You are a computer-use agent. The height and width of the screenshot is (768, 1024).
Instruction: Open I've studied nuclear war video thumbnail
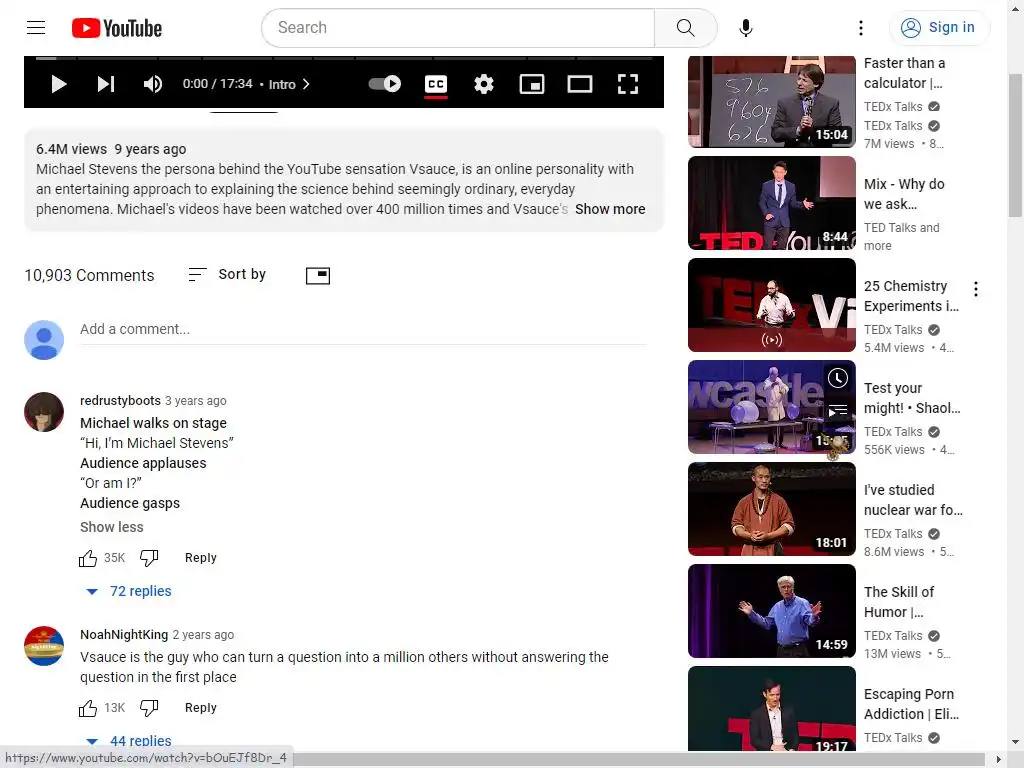click(772, 509)
